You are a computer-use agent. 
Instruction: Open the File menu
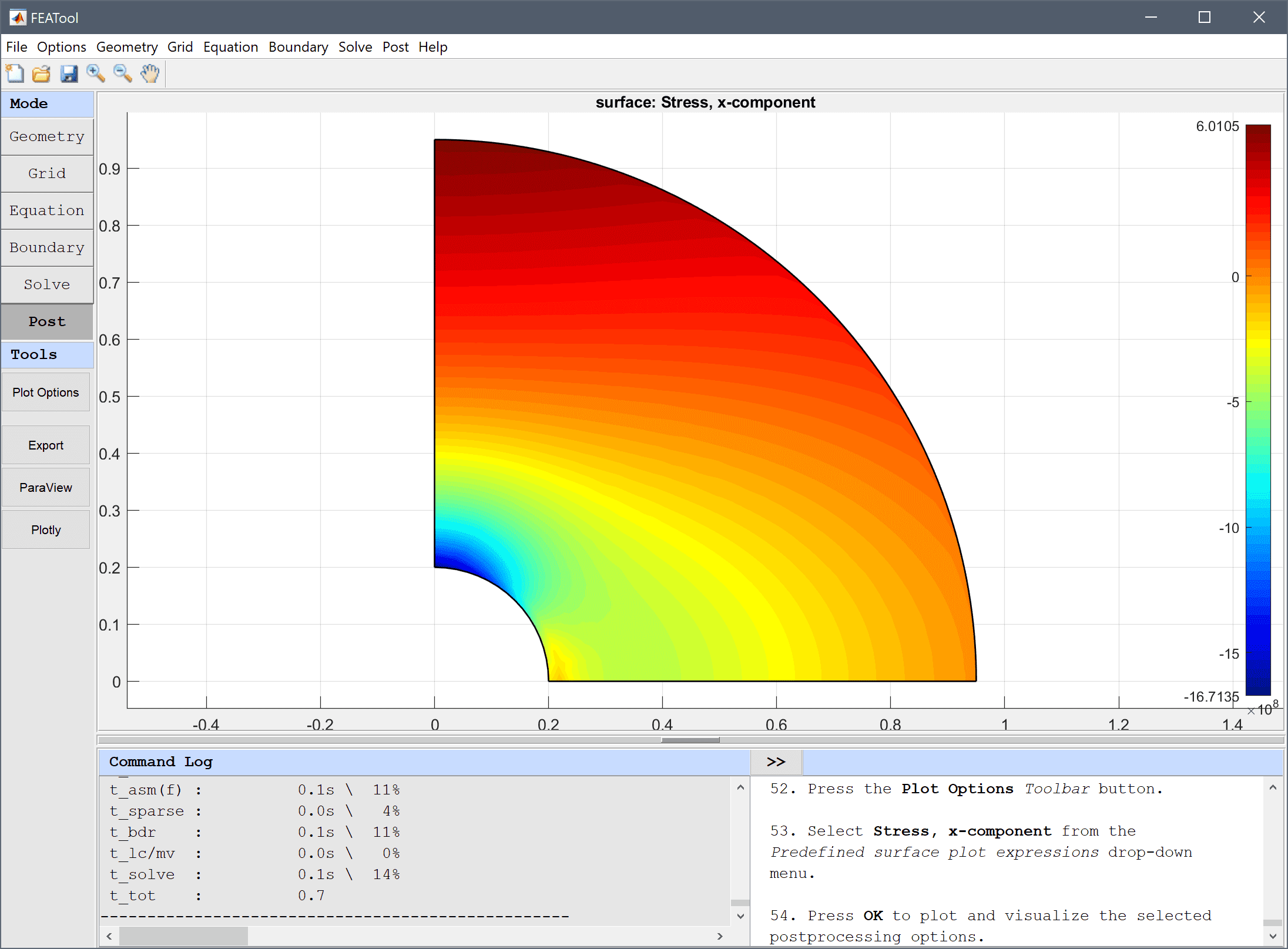pos(16,47)
